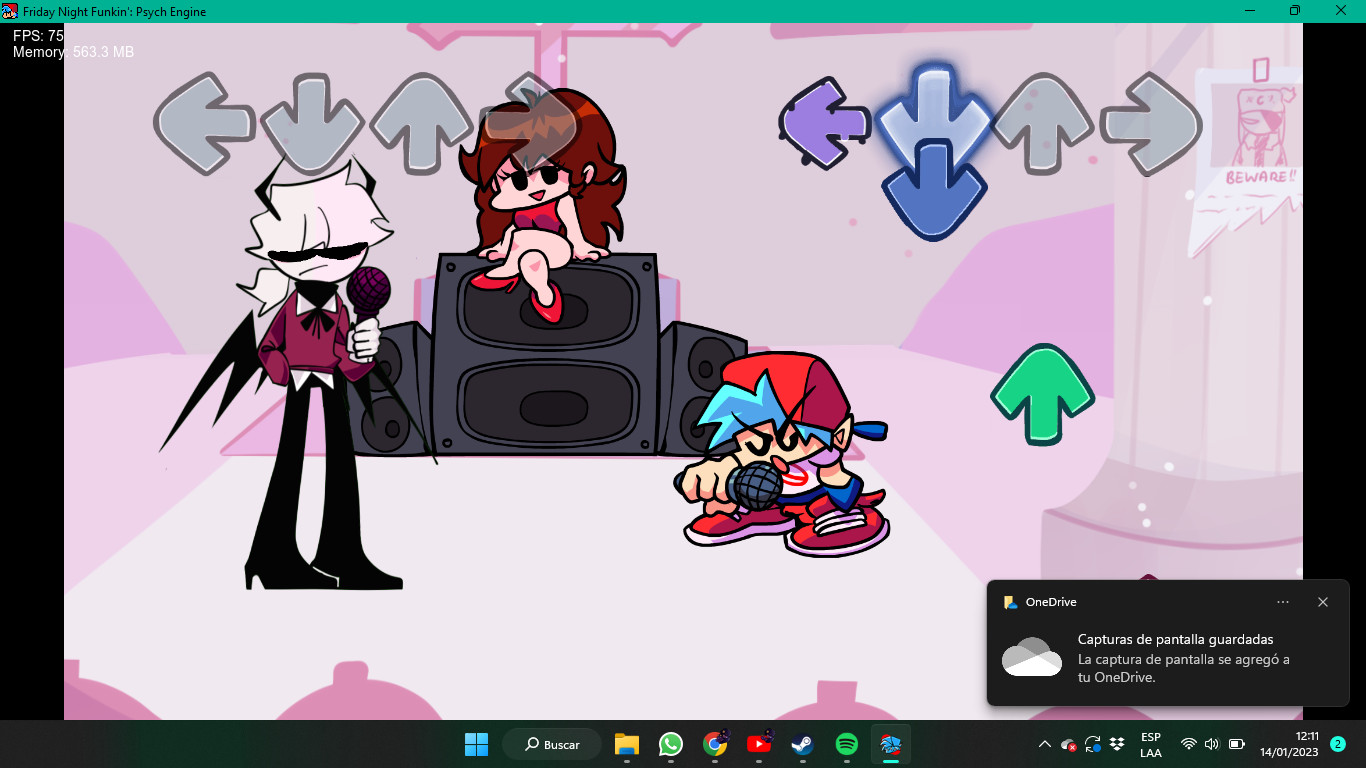Click the falling blue down arrow note
The image size is (1366, 768).
tap(934, 190)
